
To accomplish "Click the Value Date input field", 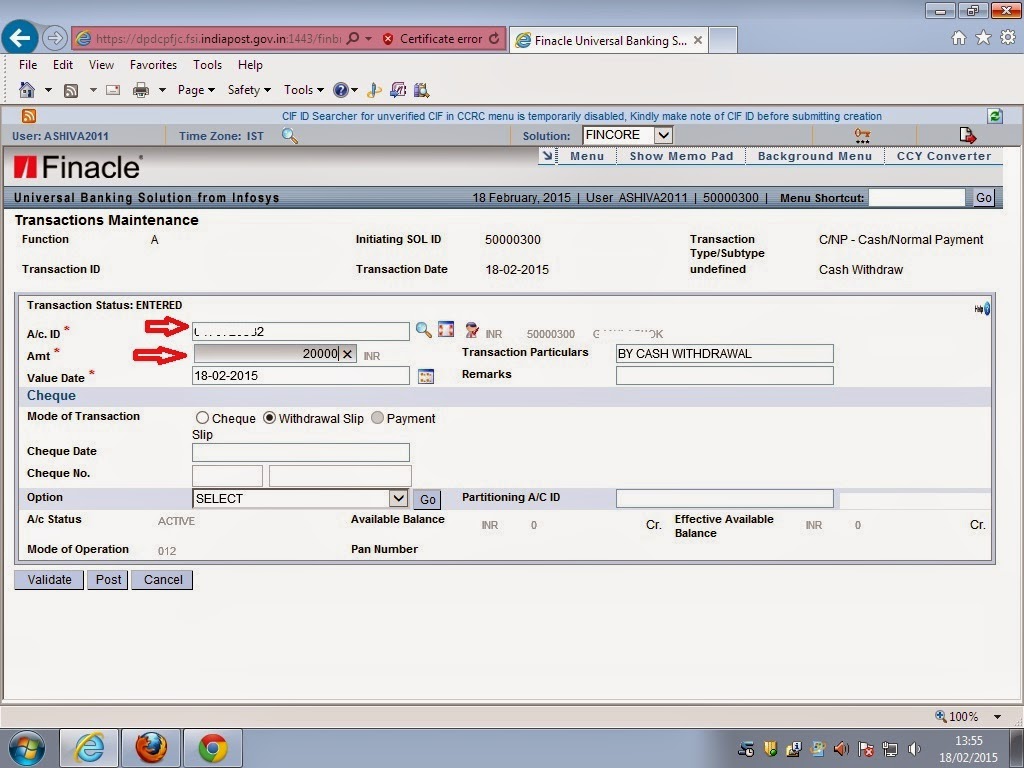I will coord(301,376).
